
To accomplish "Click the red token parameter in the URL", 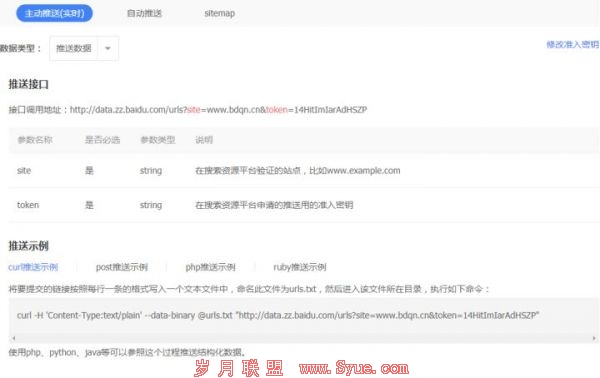I will (277, 110).
